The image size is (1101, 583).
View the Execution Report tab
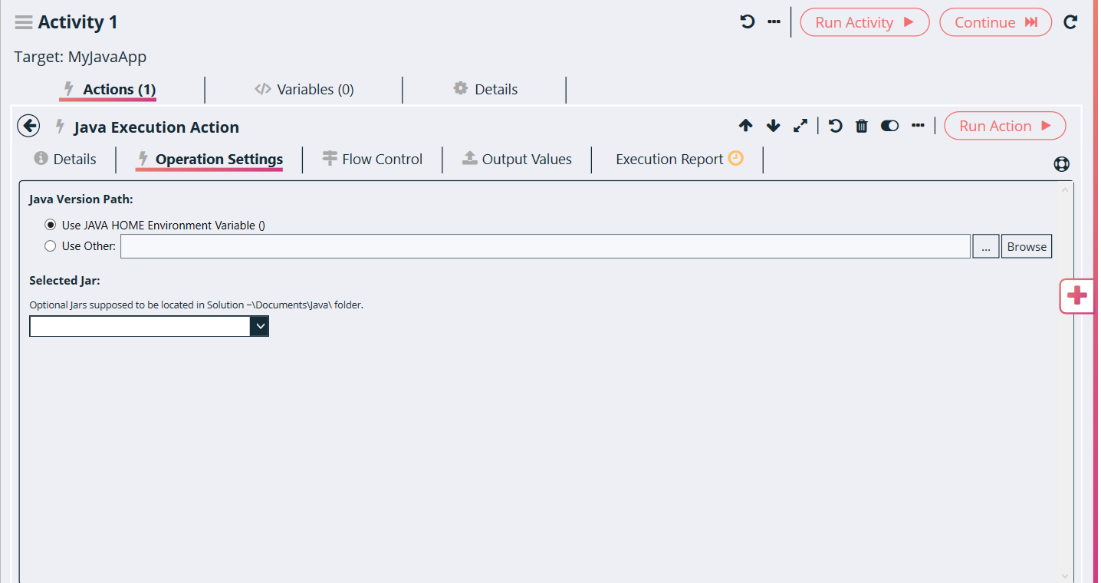pyautogui.click(x=679, y=159)
